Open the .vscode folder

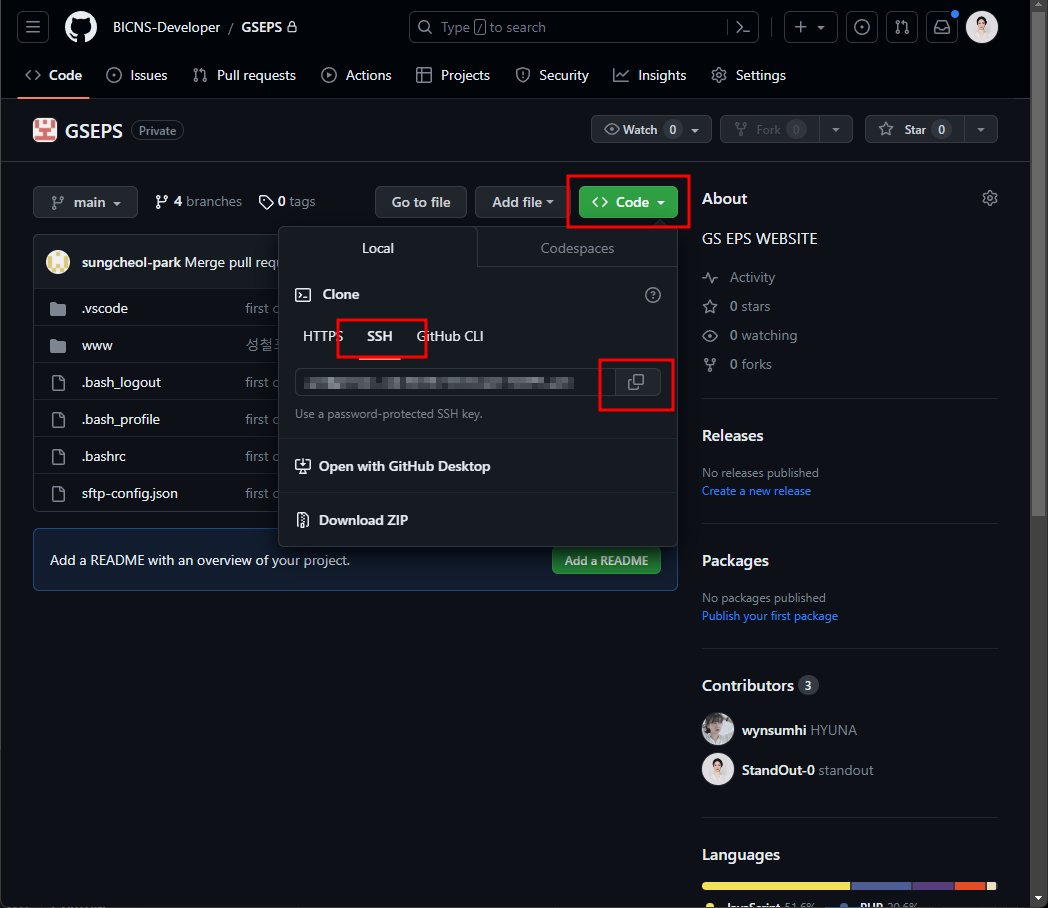tap(105, 309)
